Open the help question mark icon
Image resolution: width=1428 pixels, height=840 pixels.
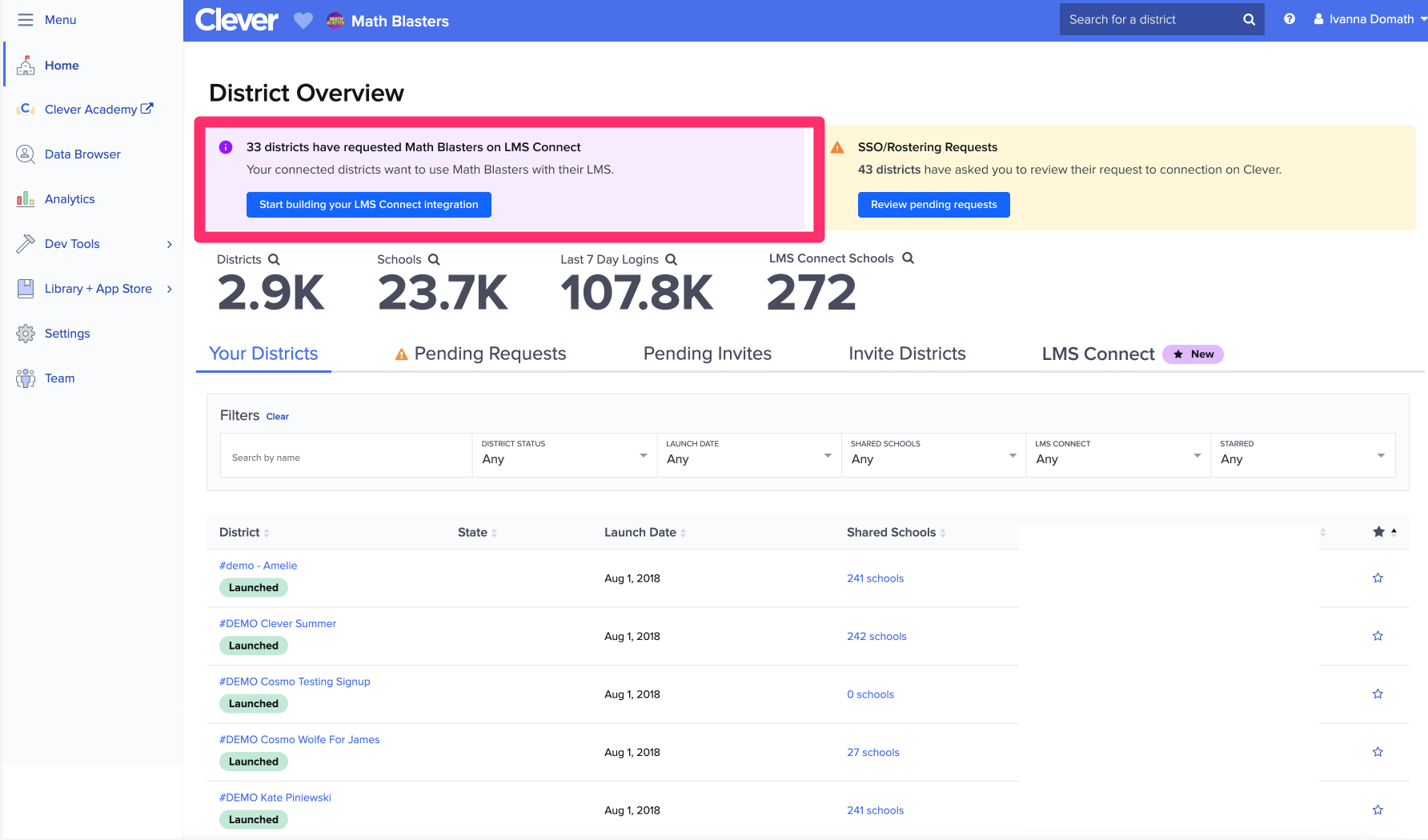tap(1289, 18)
